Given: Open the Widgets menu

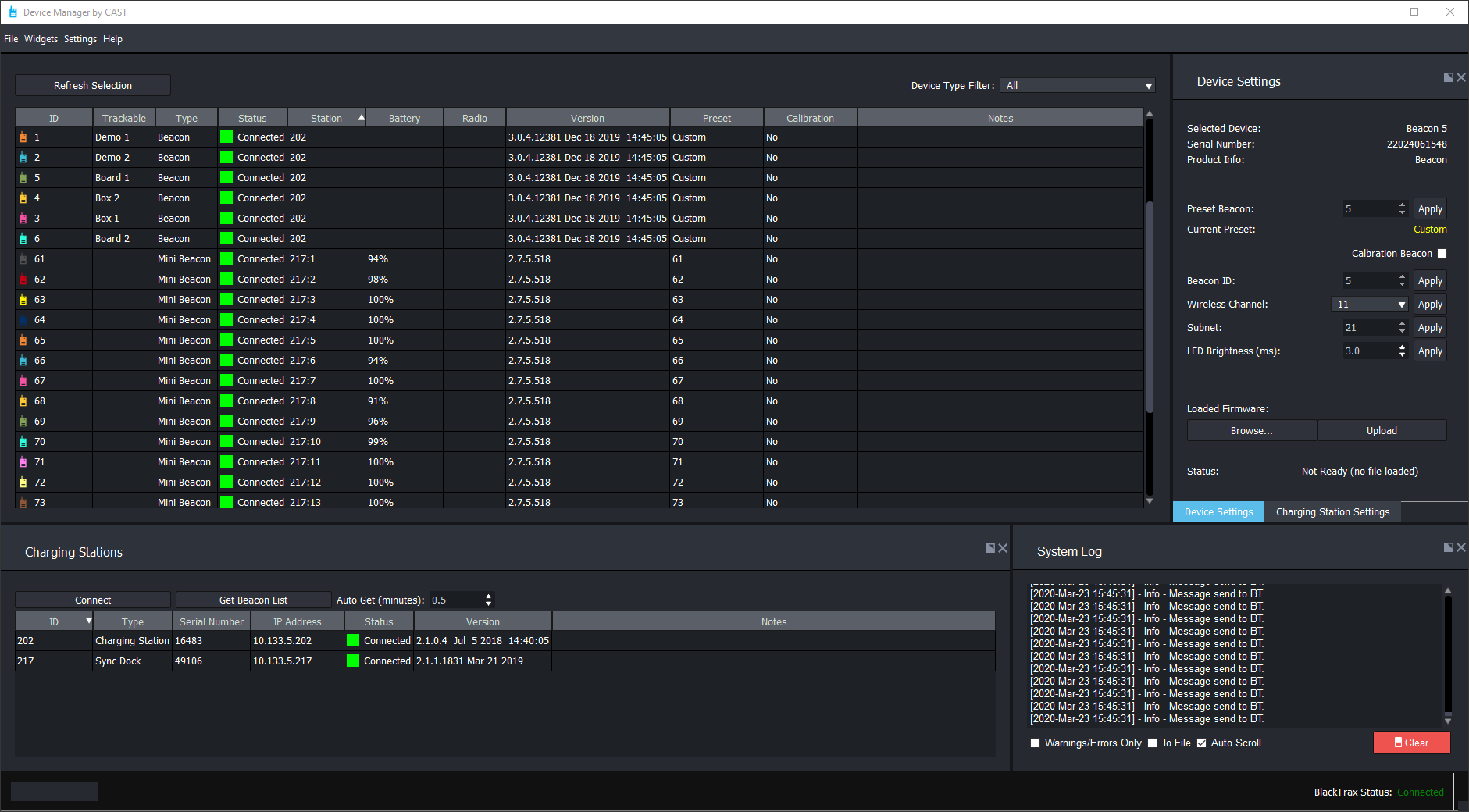Looking at the screenshot, I should click(x=41, y=39).
